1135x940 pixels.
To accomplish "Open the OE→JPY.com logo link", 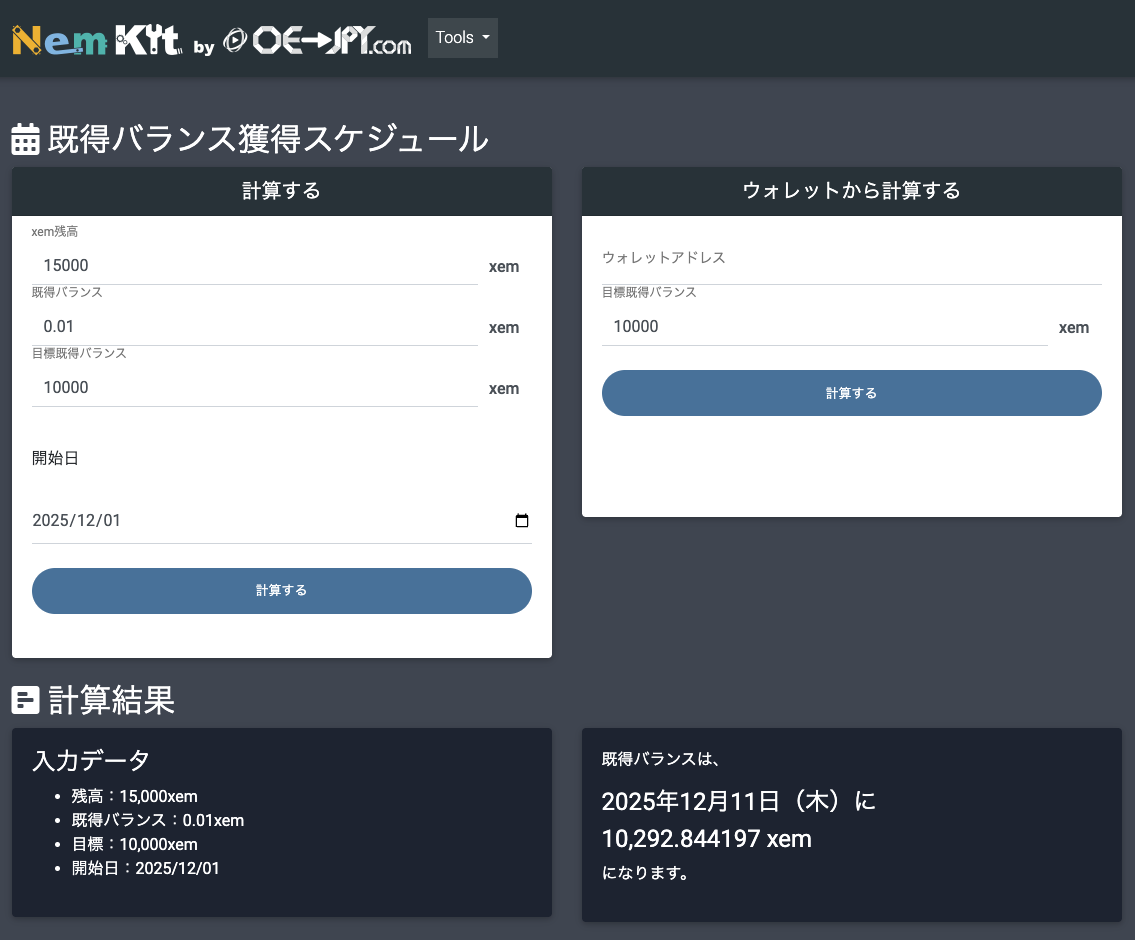I will [x=317, y=40].
